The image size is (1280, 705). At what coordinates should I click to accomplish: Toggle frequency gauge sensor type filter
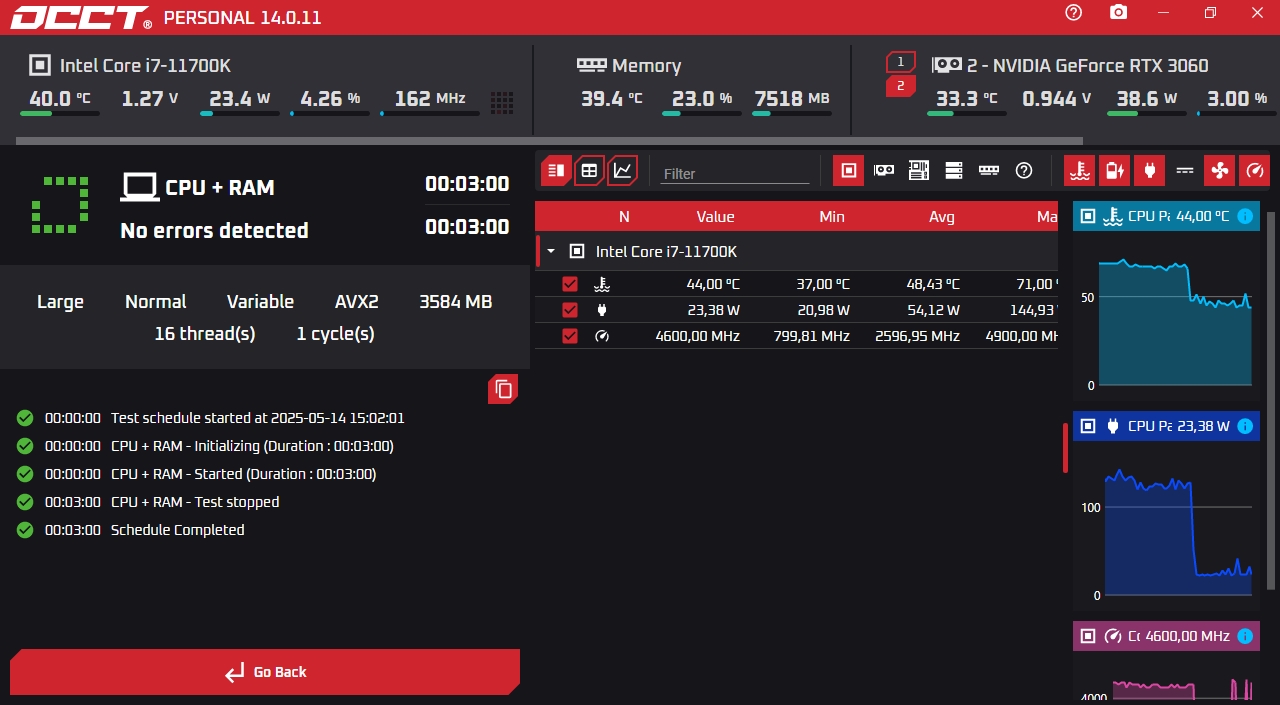coord(1254,171)
